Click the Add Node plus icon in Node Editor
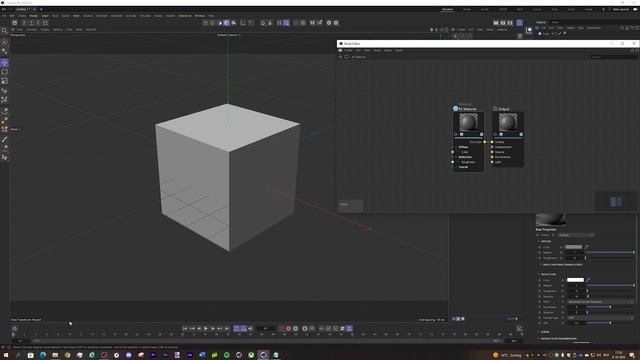This screenshot has width=640, height=360. tap(340, 57)
